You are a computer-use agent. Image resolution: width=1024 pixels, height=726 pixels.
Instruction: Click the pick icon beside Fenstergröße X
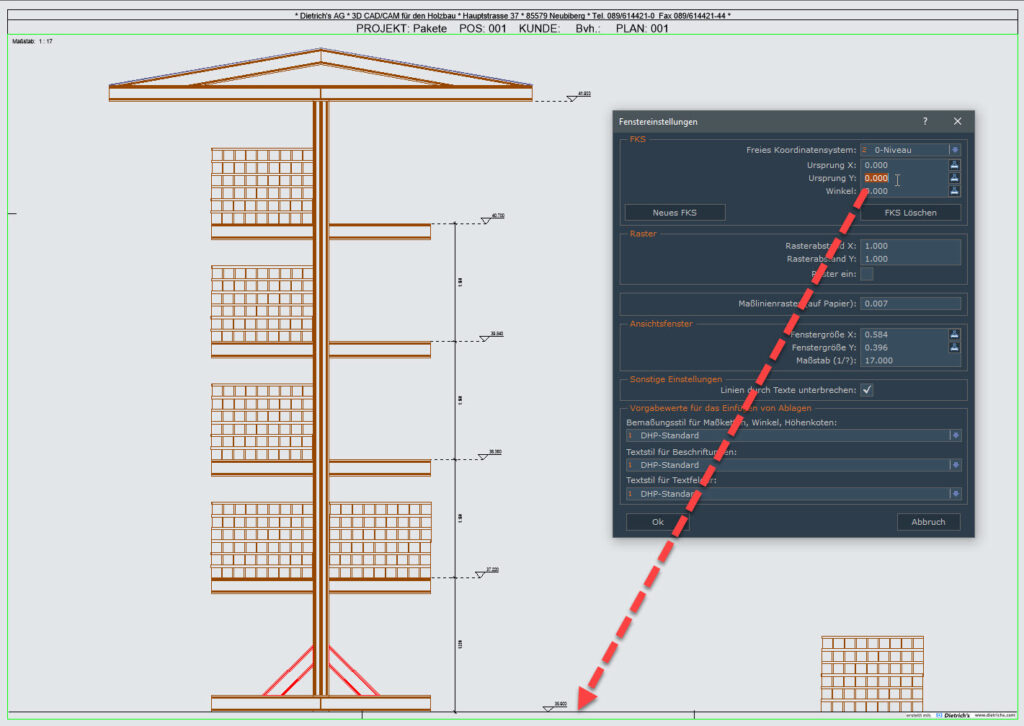coord(954,334)
